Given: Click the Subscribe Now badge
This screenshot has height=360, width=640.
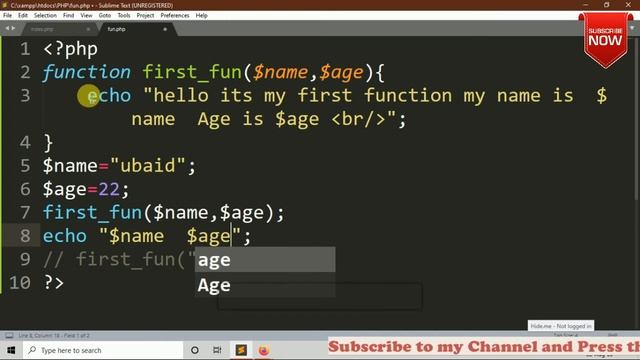Looking at the screenshot, I should [x=605, y=40].
